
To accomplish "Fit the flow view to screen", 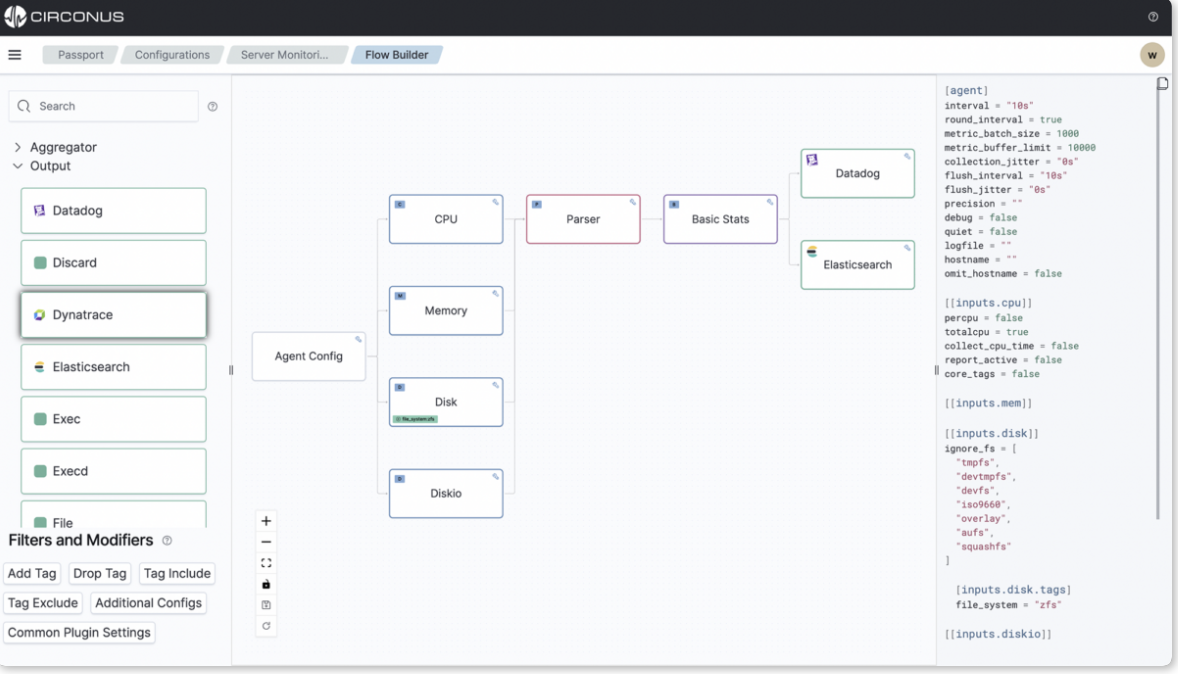I will [266, 563].
